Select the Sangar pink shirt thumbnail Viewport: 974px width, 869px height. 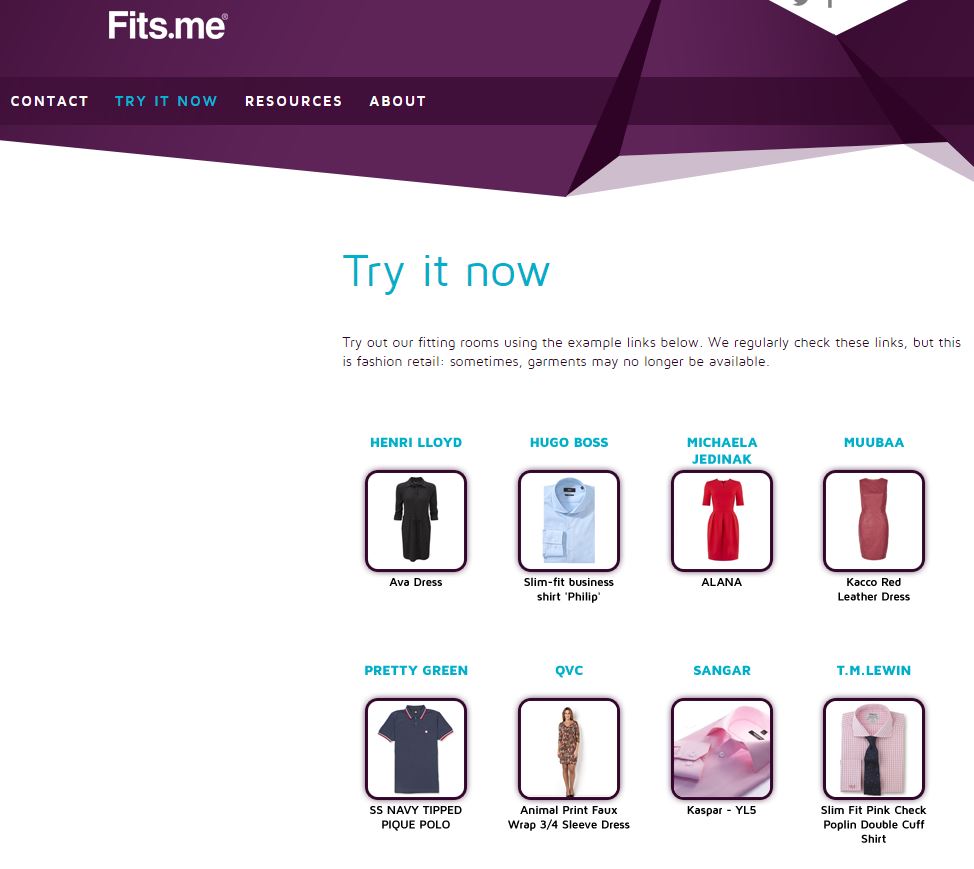coord(722,748)
